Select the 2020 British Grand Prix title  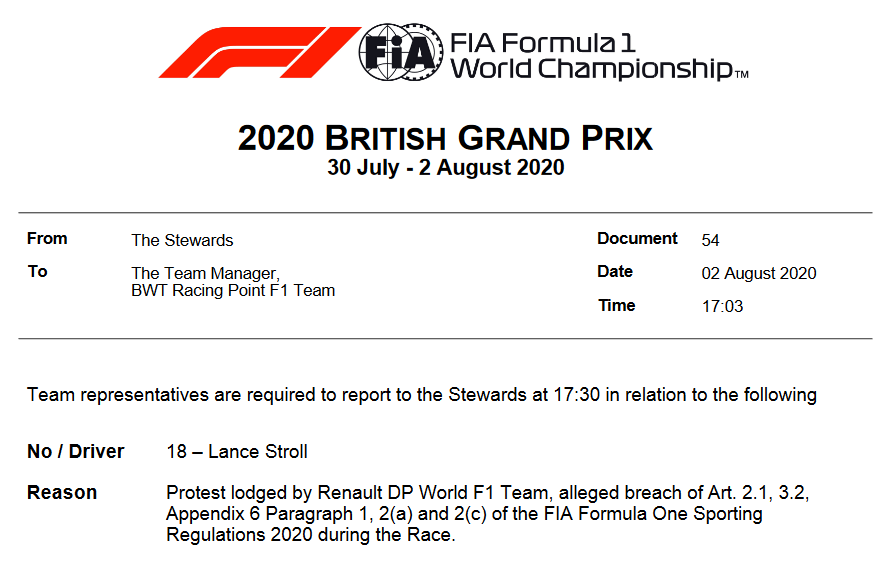pos(445,139)
